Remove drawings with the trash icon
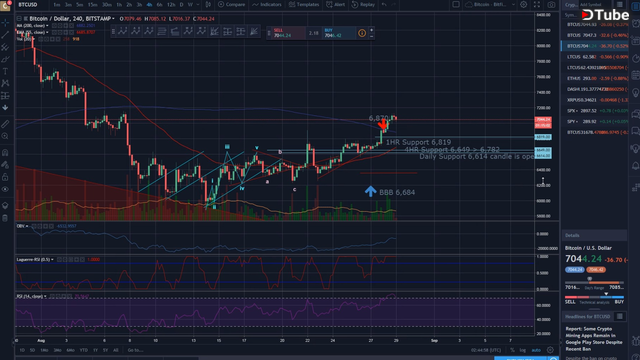 click(x=5, y=218)
